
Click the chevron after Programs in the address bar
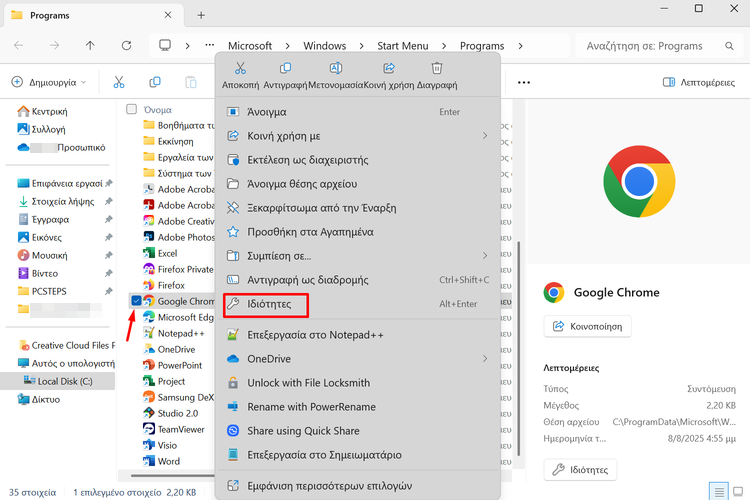520,46
